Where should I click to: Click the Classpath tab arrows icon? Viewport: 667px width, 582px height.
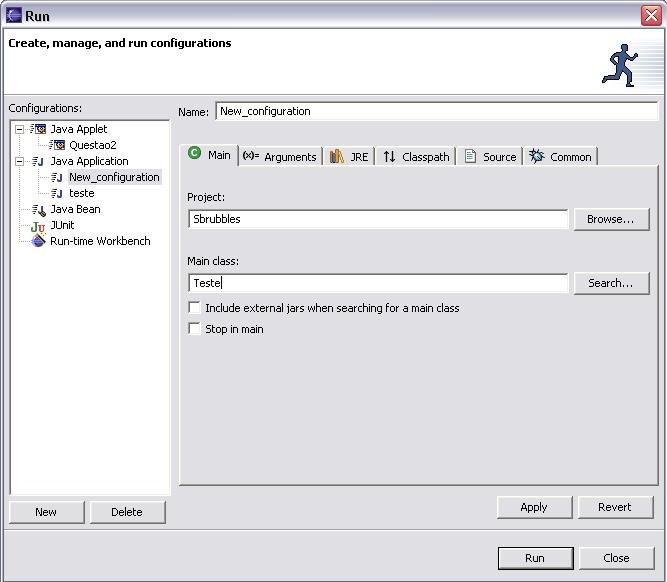[389, 157]
